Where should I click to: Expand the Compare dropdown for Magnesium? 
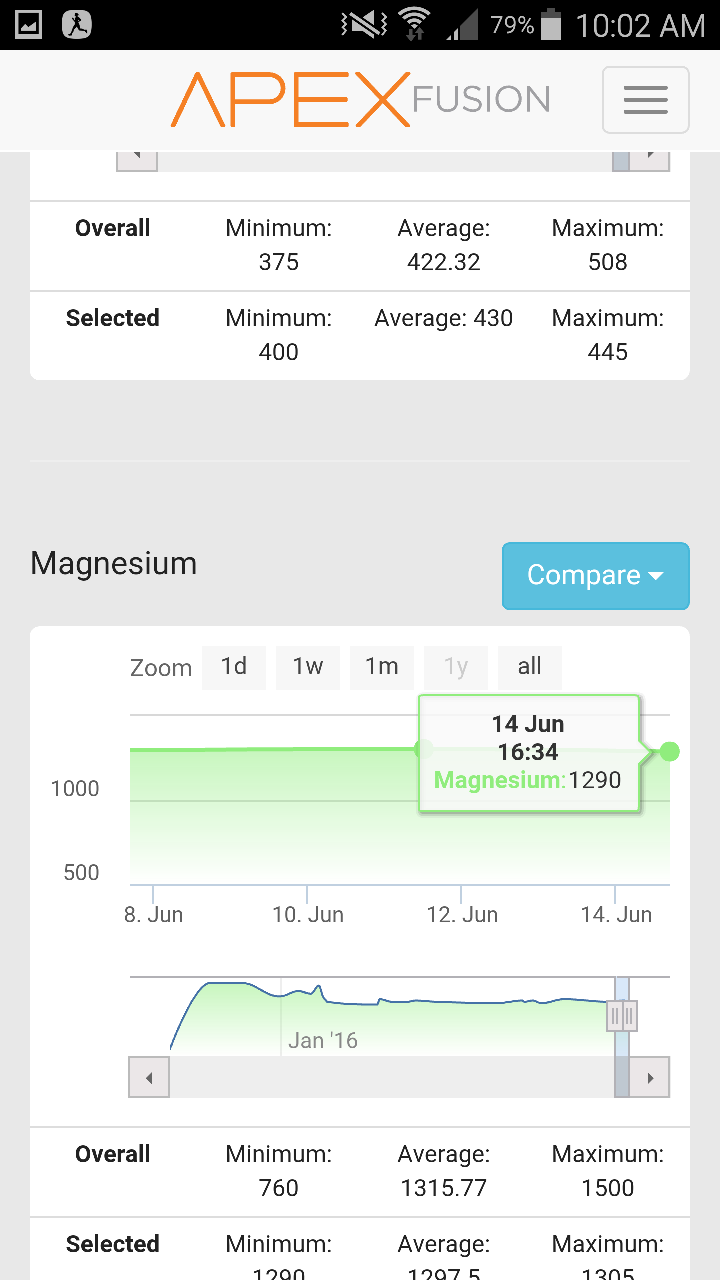(595, 576)
